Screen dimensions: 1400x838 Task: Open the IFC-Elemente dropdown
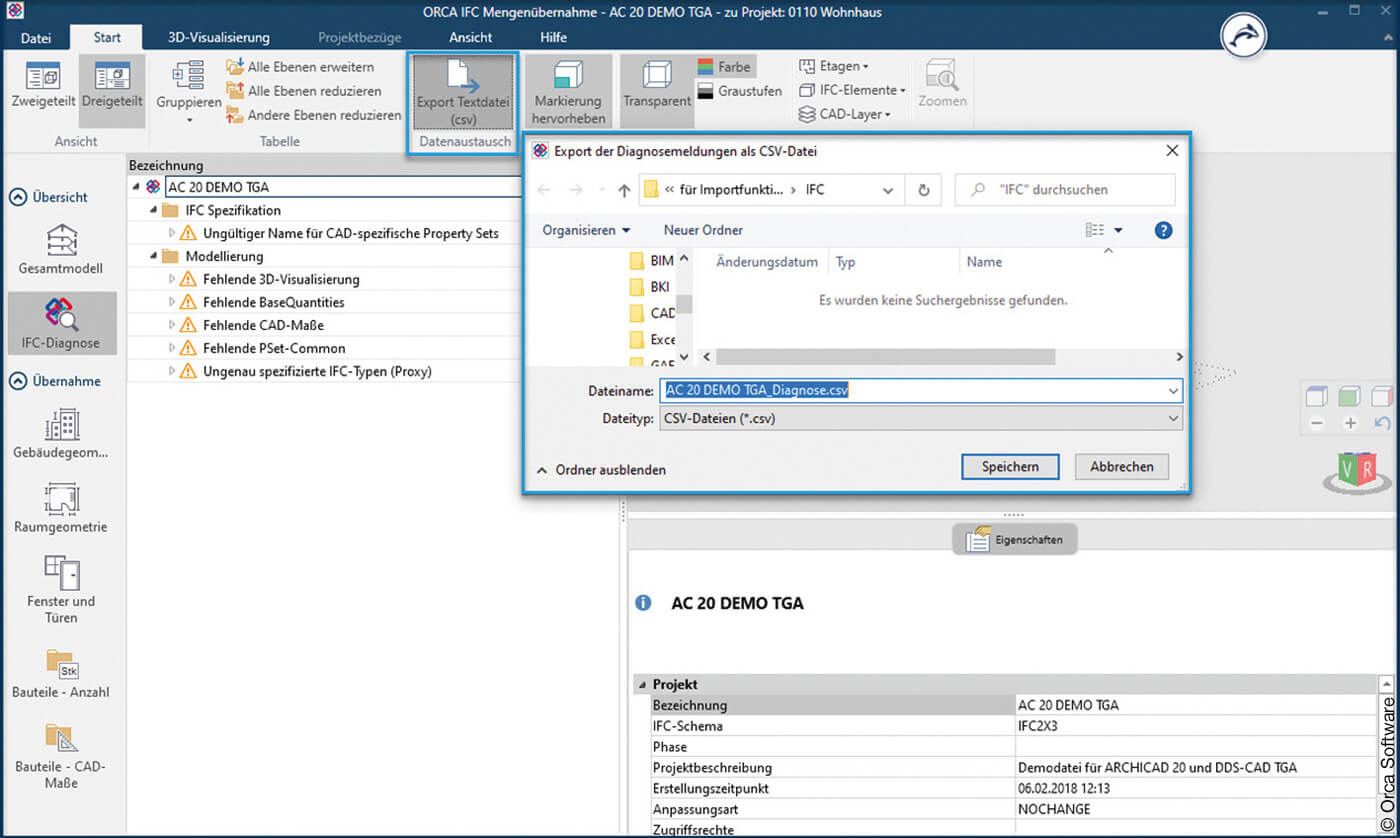852,90
